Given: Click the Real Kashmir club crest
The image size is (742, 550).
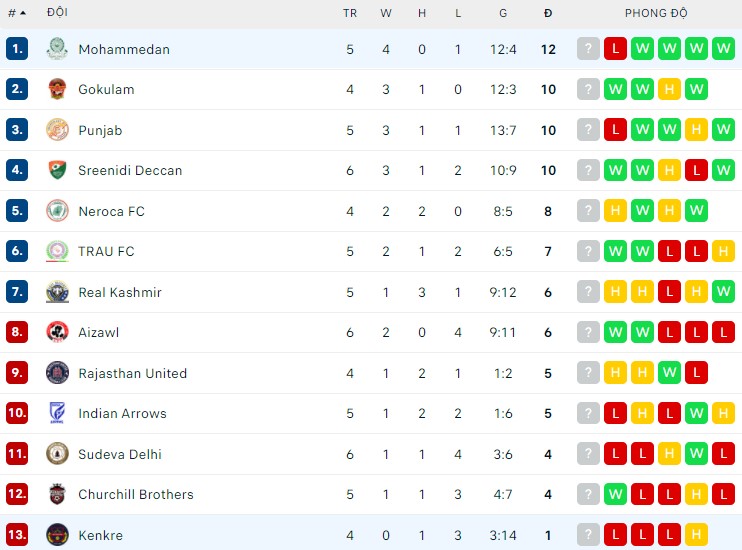Looking at the screenshot, I should [57, 292].
